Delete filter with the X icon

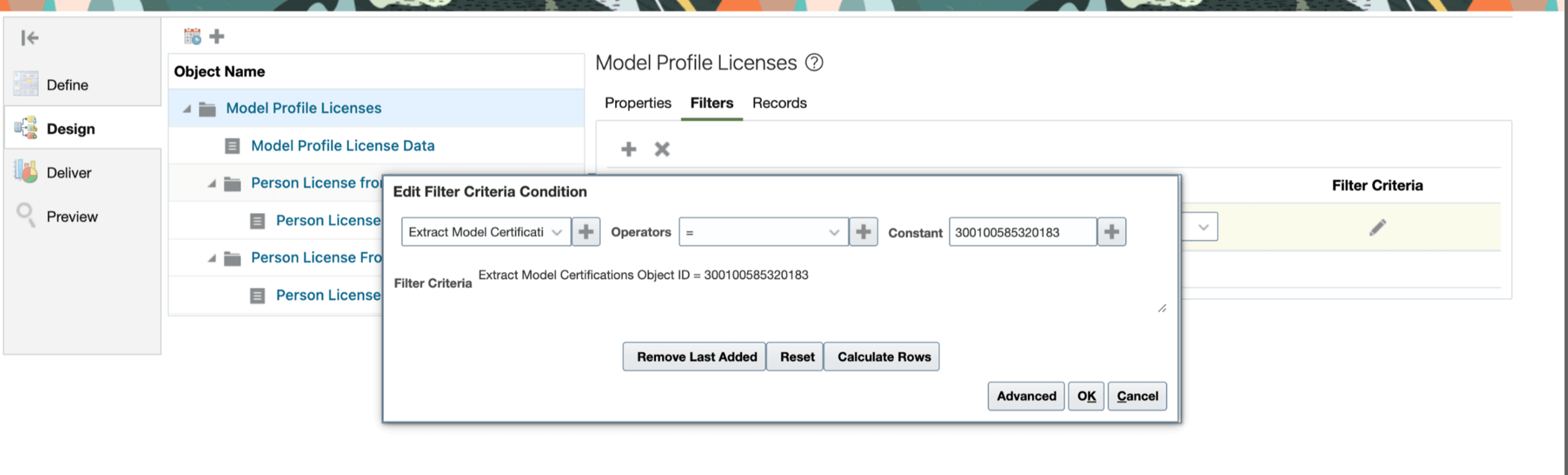click(x=662, y=149)
